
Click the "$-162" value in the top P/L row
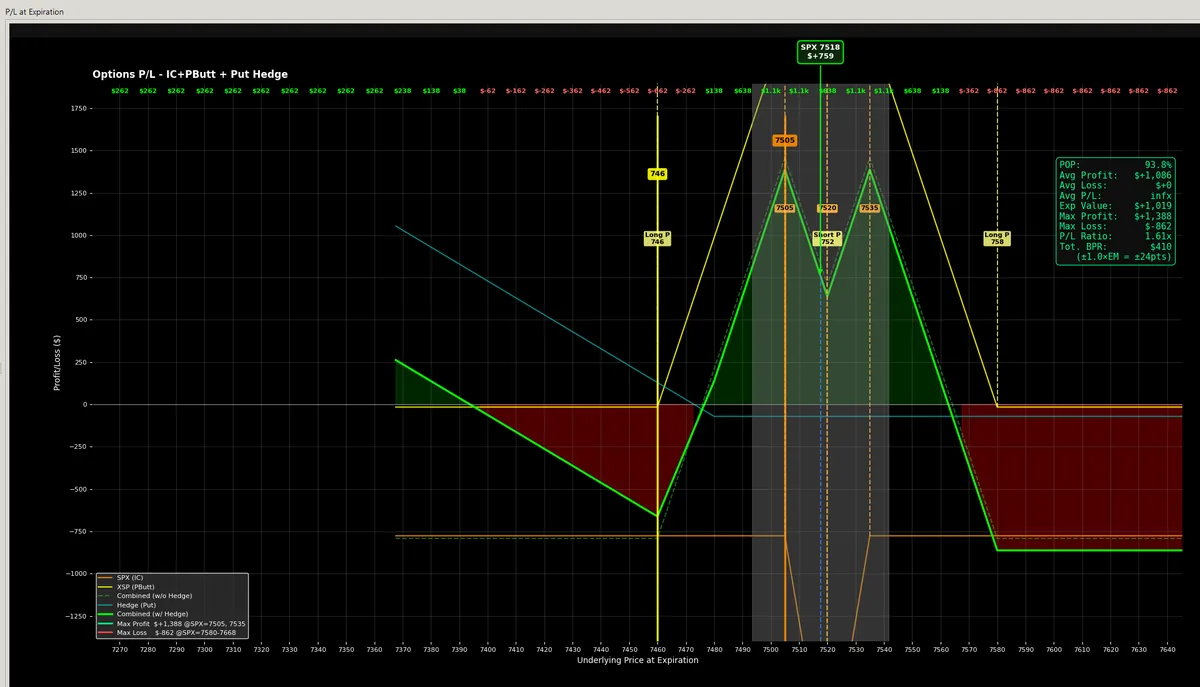515,91
